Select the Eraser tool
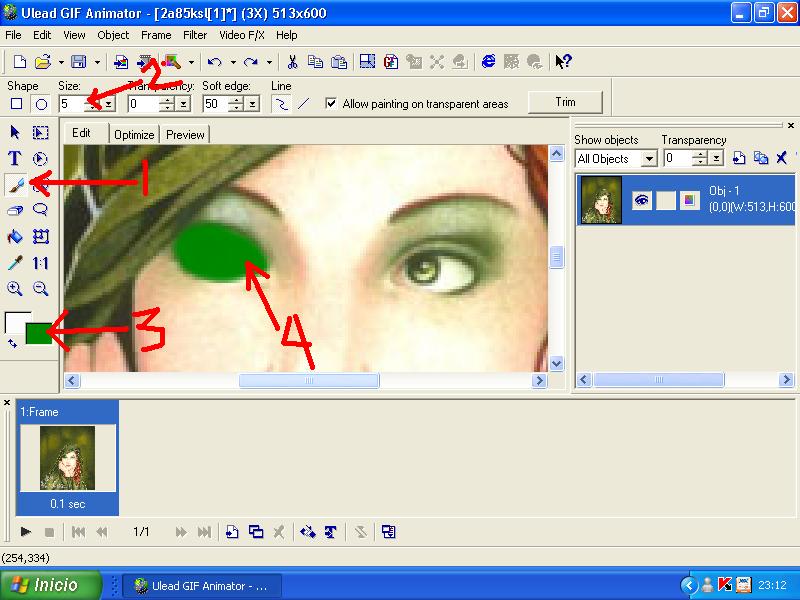Viewport: 800px width, 600px height. point(15,210)
